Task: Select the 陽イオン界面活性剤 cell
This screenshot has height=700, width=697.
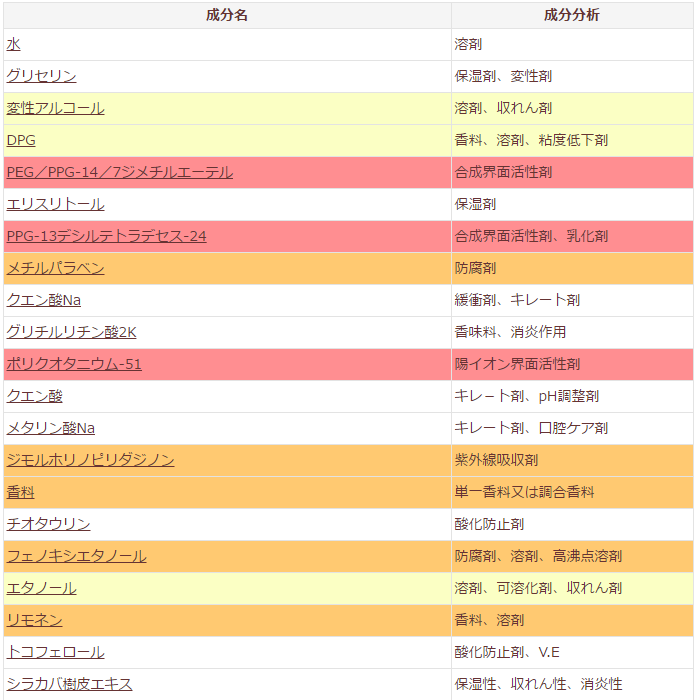Action: (572, 364)
